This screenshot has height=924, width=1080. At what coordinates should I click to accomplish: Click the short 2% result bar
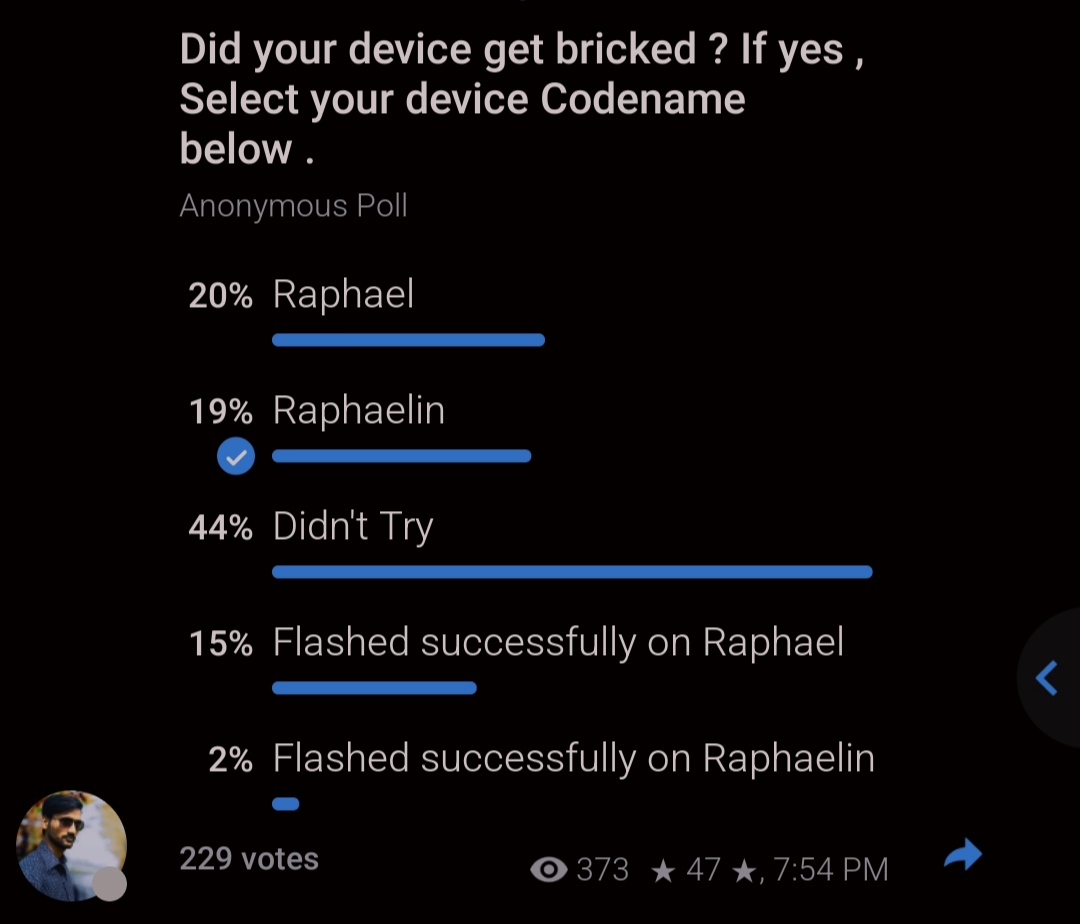pyautogui.click(x=285, y=803)
